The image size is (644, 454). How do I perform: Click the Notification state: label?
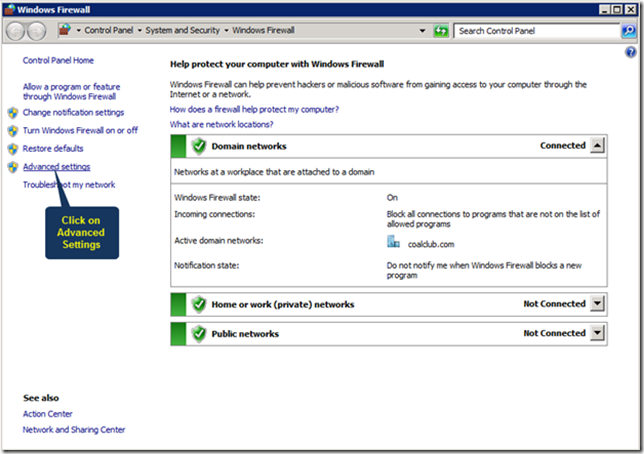pos(207,265)
